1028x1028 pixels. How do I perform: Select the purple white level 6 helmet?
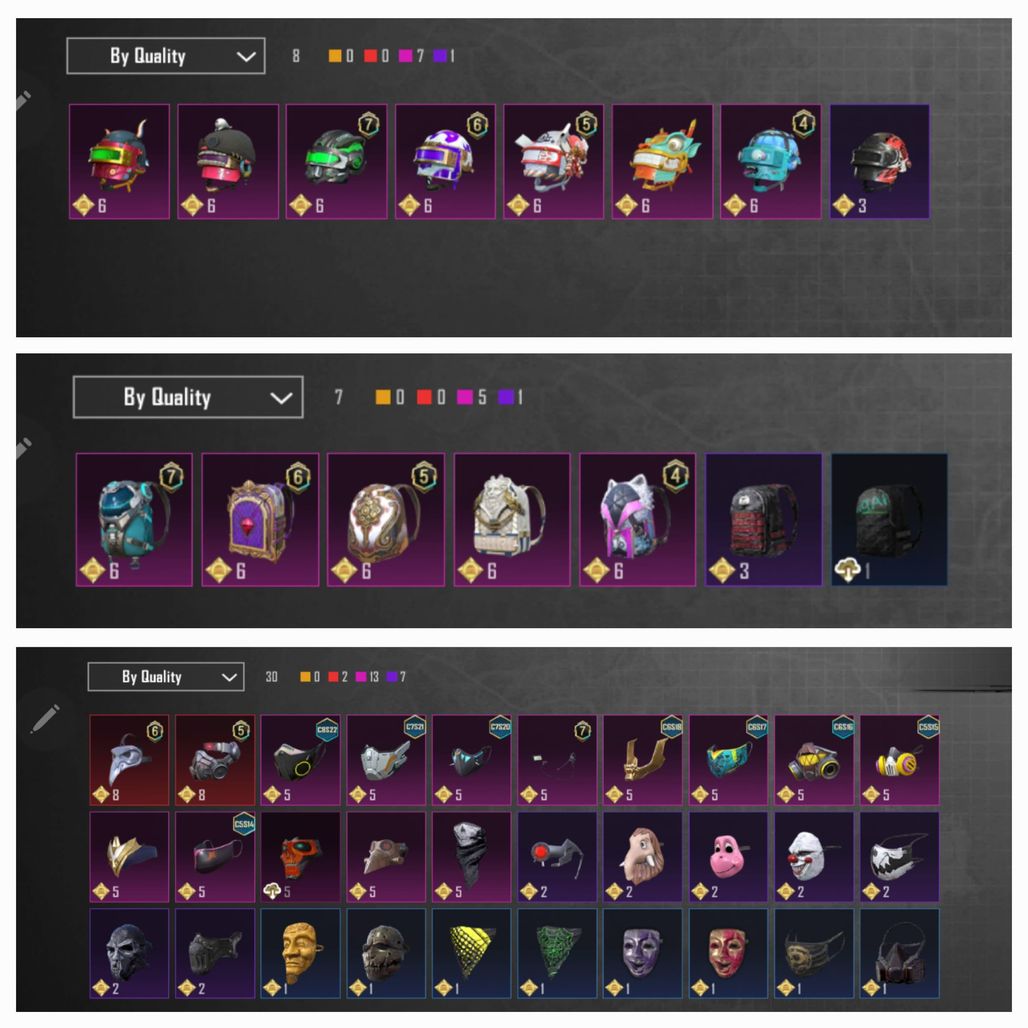click(x=445, y=161)
